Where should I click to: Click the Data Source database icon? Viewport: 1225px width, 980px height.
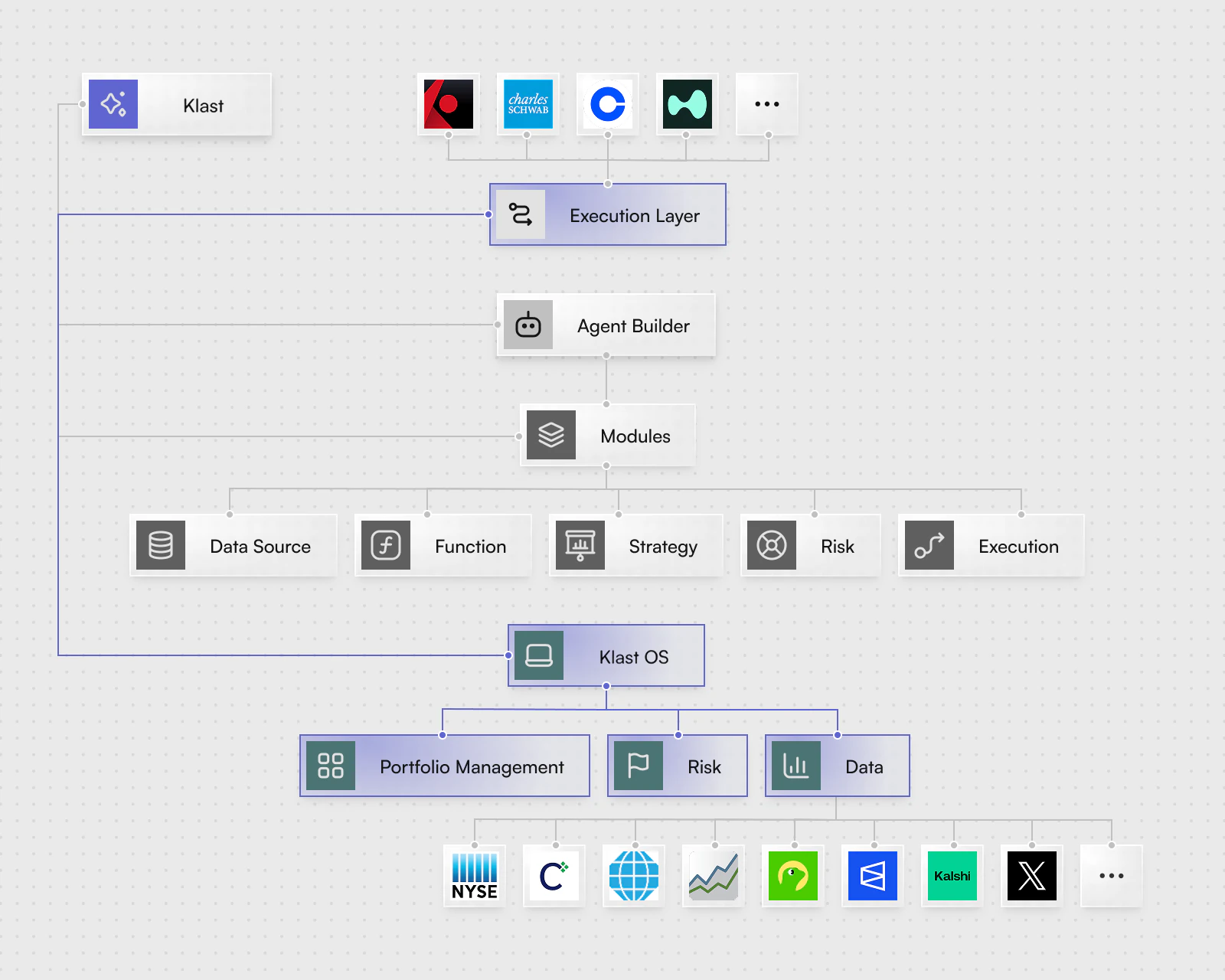[161, 545]
